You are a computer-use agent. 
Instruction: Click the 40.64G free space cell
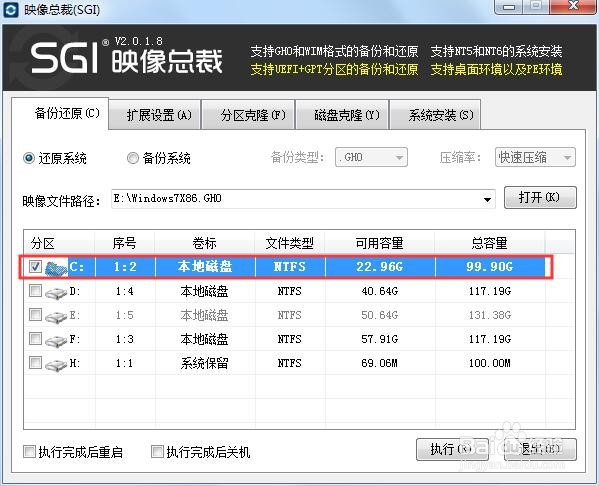pyautogui.click(x=380, y=292)
